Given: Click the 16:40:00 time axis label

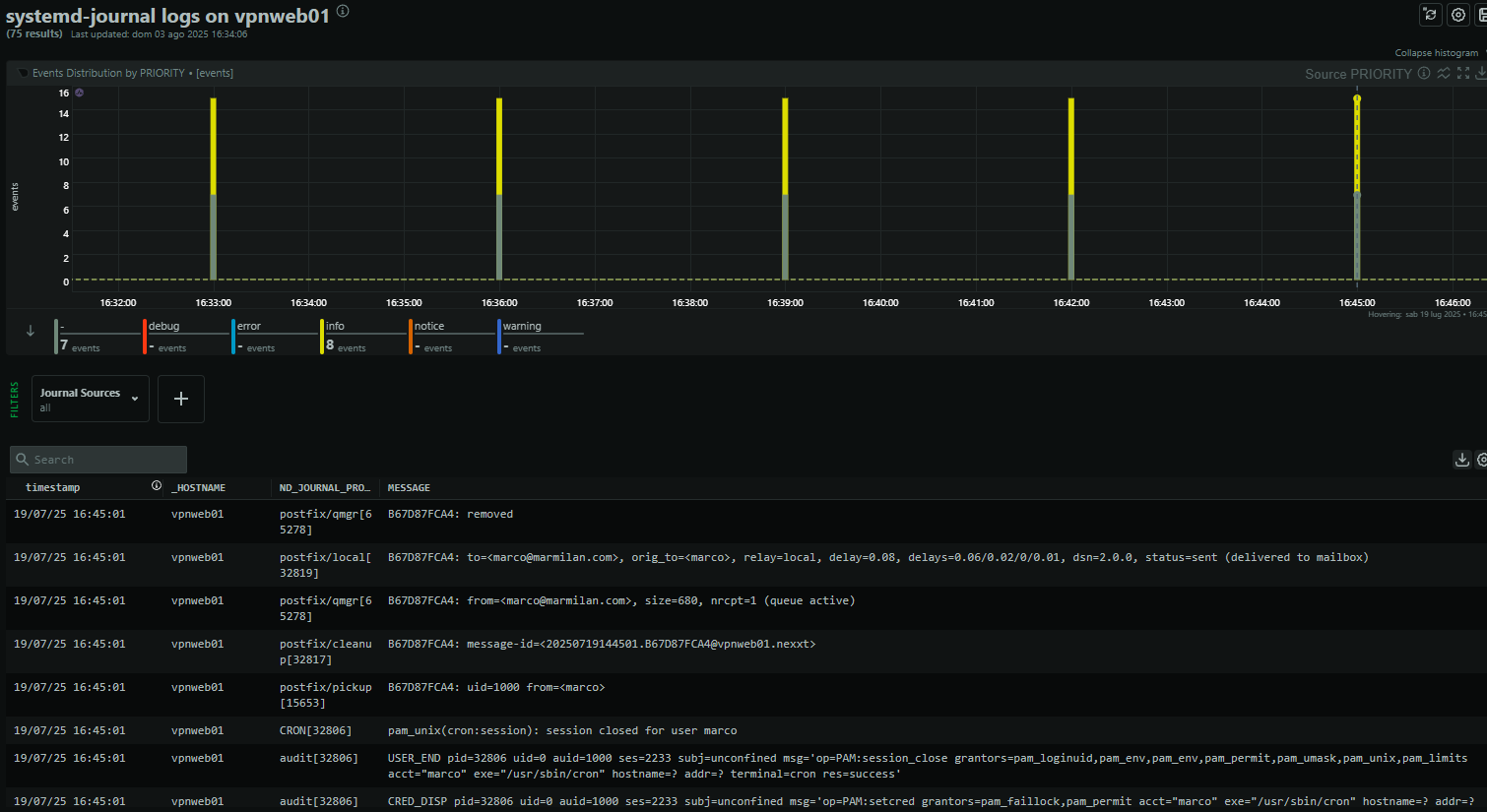Looking at the screenshot, I should click(x=880, y=302).
